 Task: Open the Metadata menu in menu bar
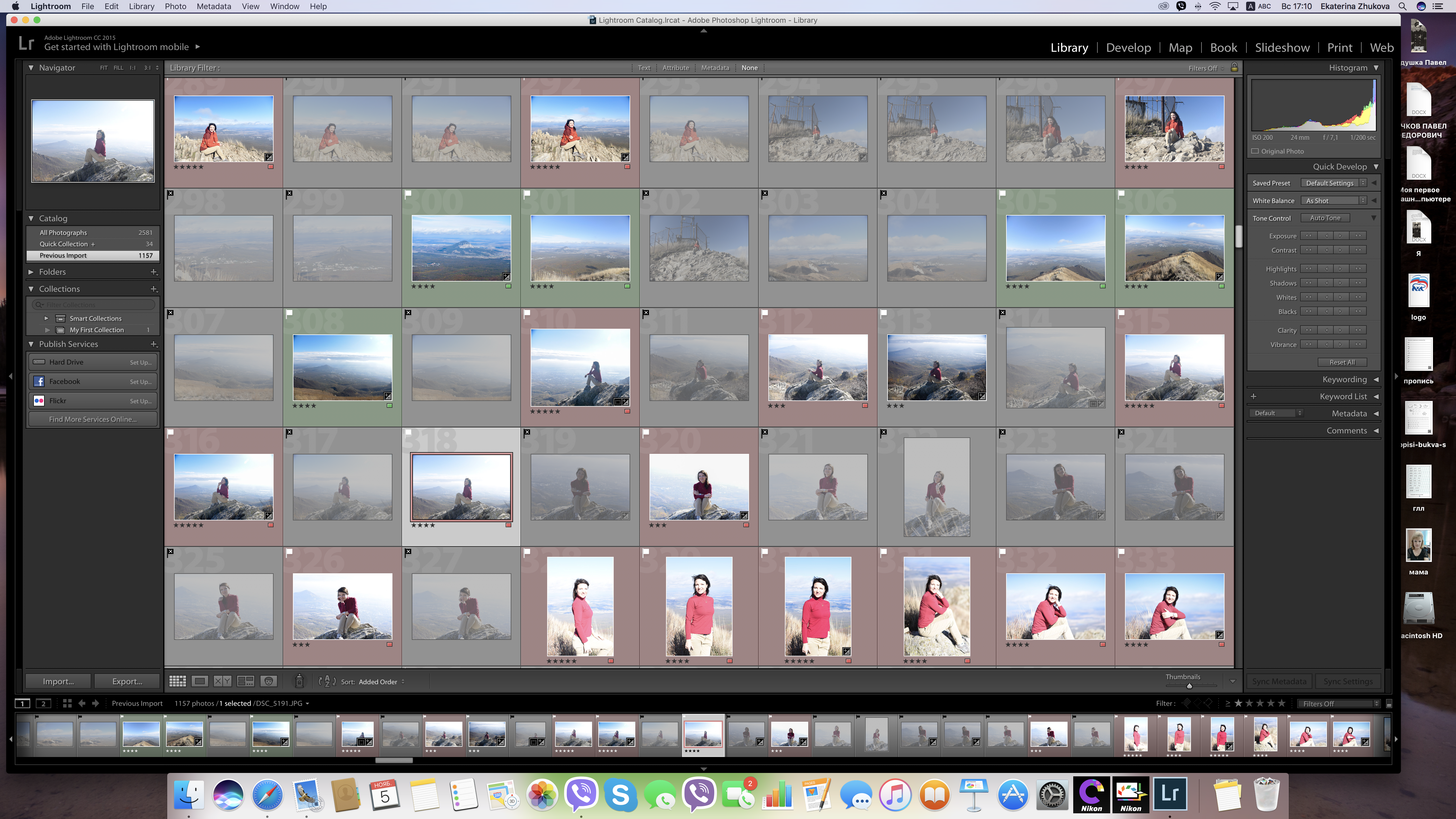click(x=214, y=6)
